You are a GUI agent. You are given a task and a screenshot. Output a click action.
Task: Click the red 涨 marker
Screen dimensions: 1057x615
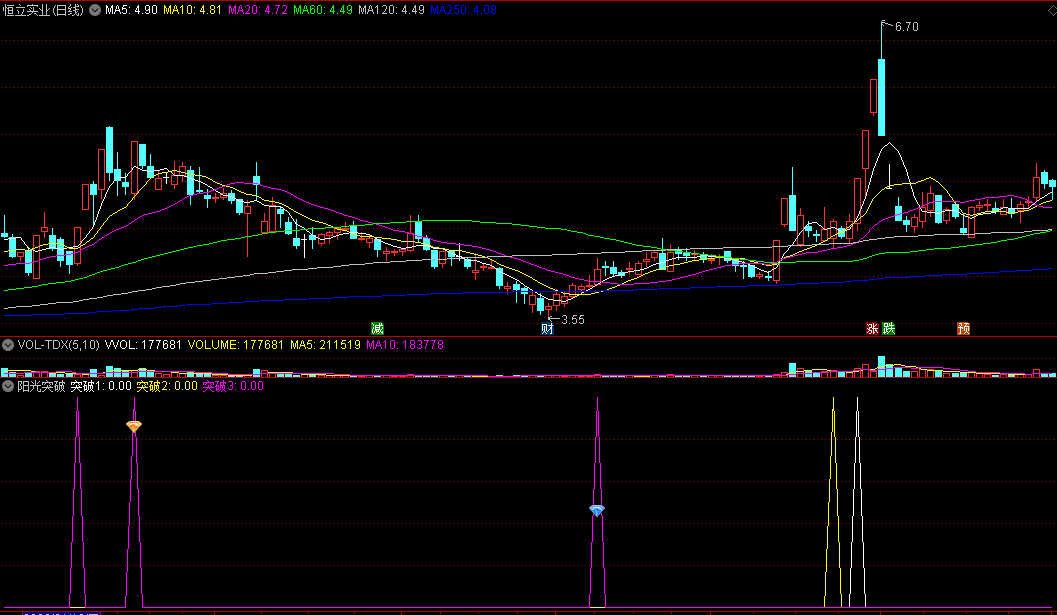coord(872,328)
